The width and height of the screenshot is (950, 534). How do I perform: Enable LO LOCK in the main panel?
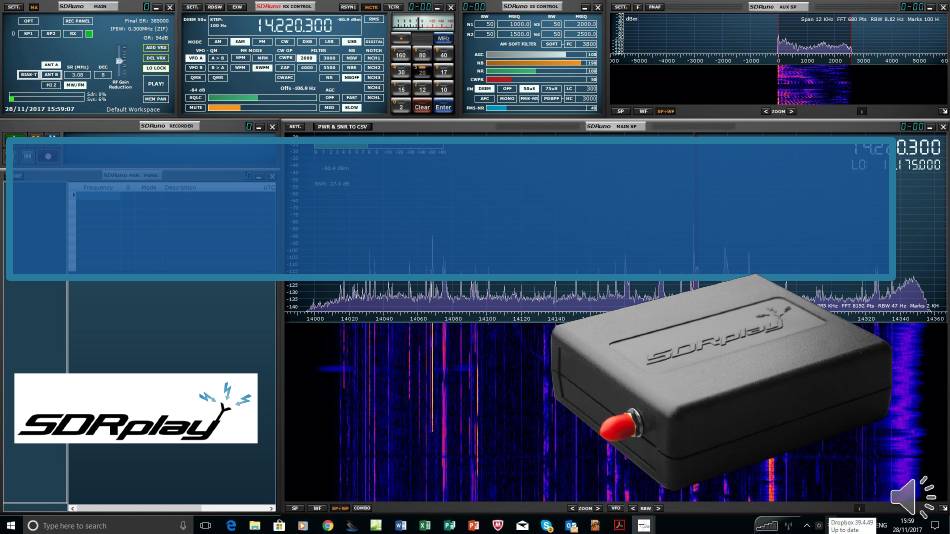click(x=156, y=68)
